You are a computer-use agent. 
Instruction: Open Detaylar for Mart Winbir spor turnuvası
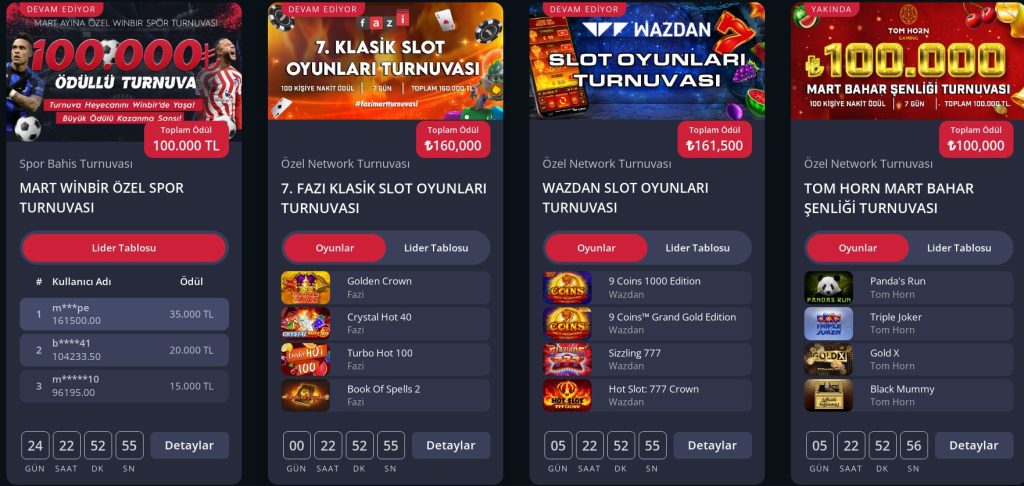pos(189,446)
